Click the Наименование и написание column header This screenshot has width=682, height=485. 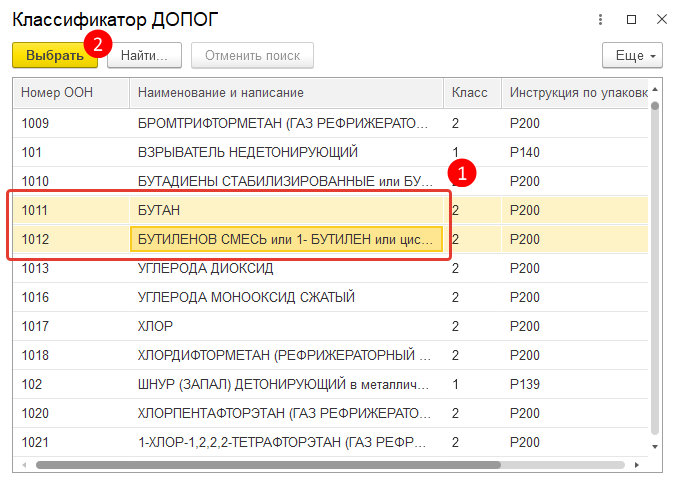[286, 93]
